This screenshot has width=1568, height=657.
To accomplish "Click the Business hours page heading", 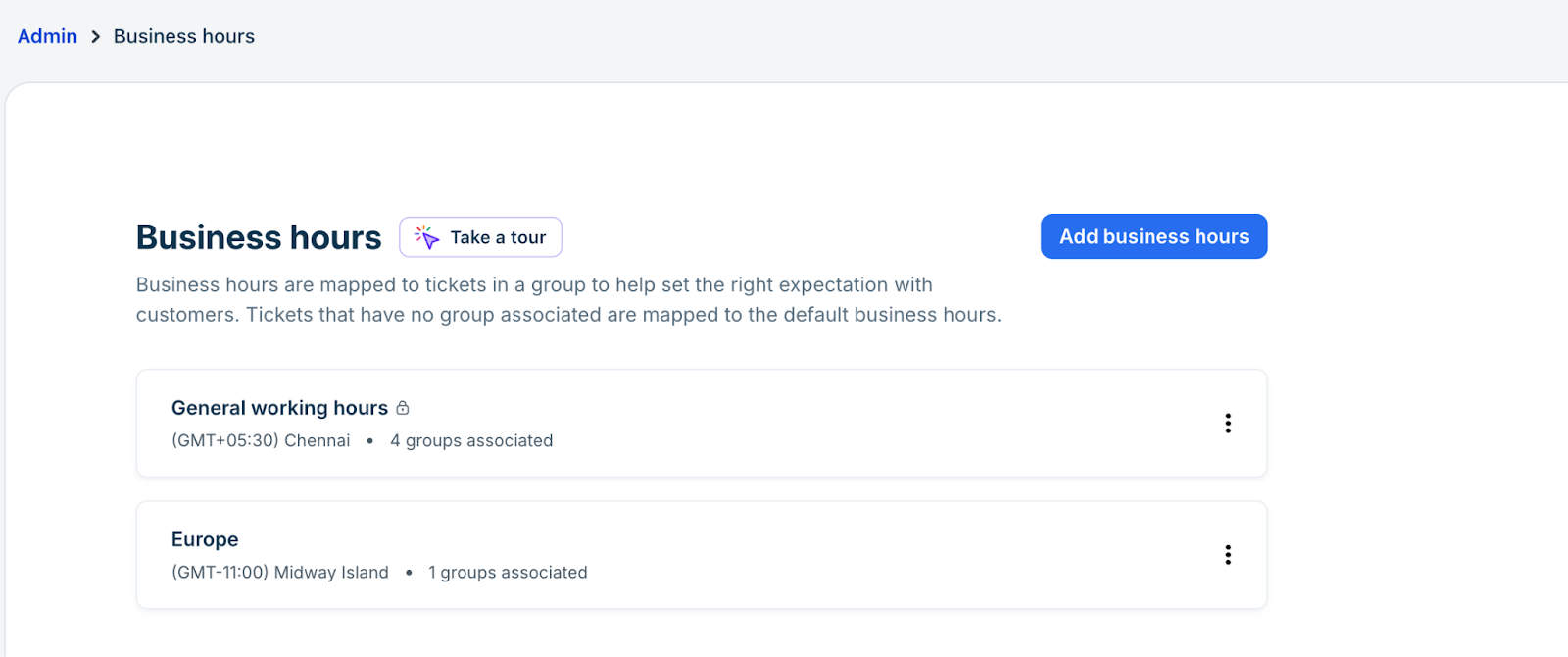I will coord(259,237).
